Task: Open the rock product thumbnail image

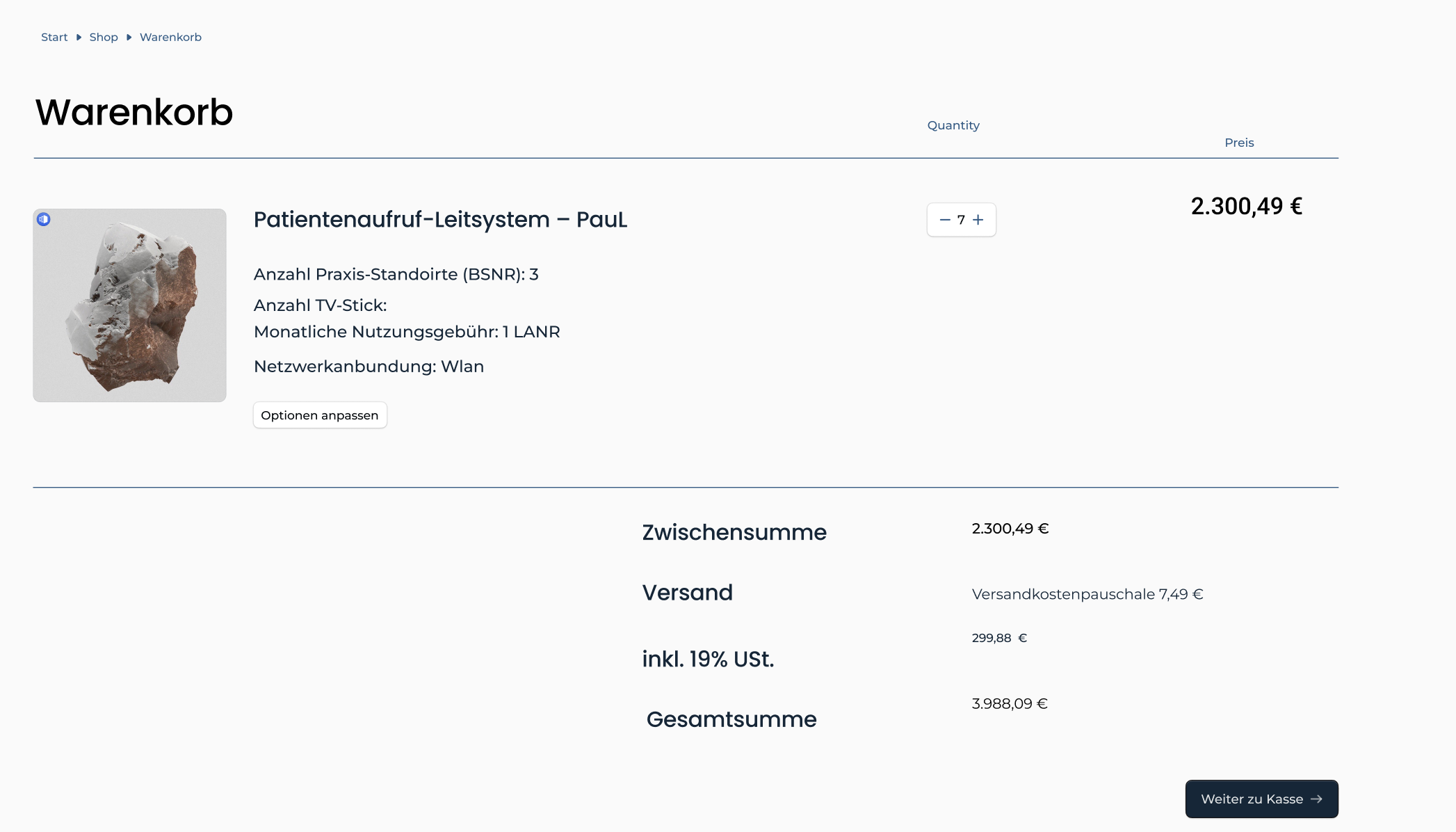Action: (129, 305)
